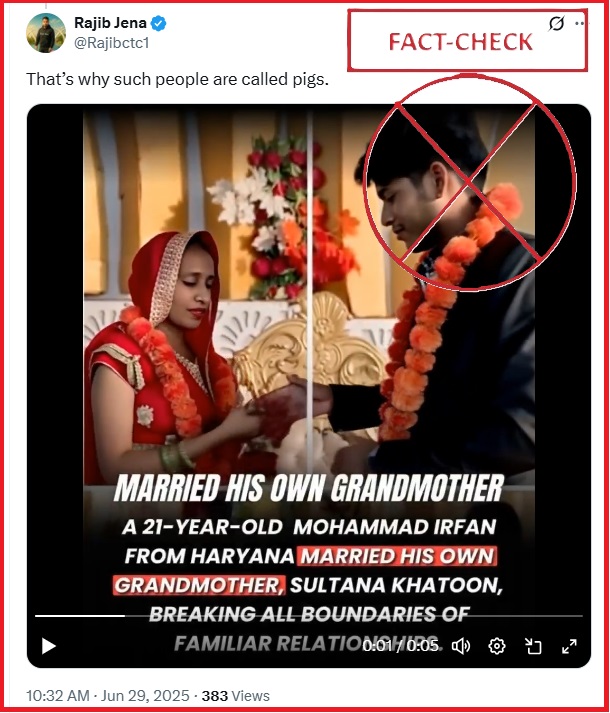Click the FACT-CHECK label box
The width and height of the screenshot is (610, 713).
point(467,41)
